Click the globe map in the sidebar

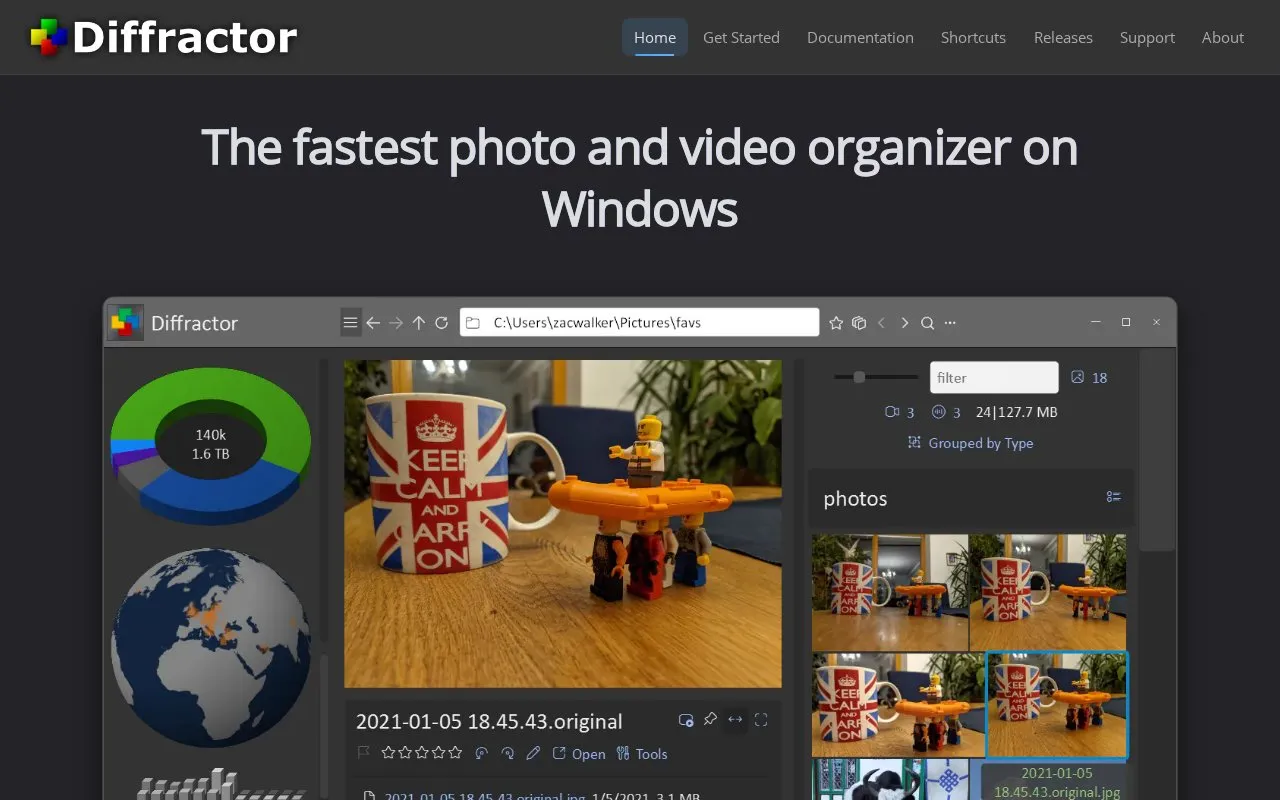tap(209, 646)
